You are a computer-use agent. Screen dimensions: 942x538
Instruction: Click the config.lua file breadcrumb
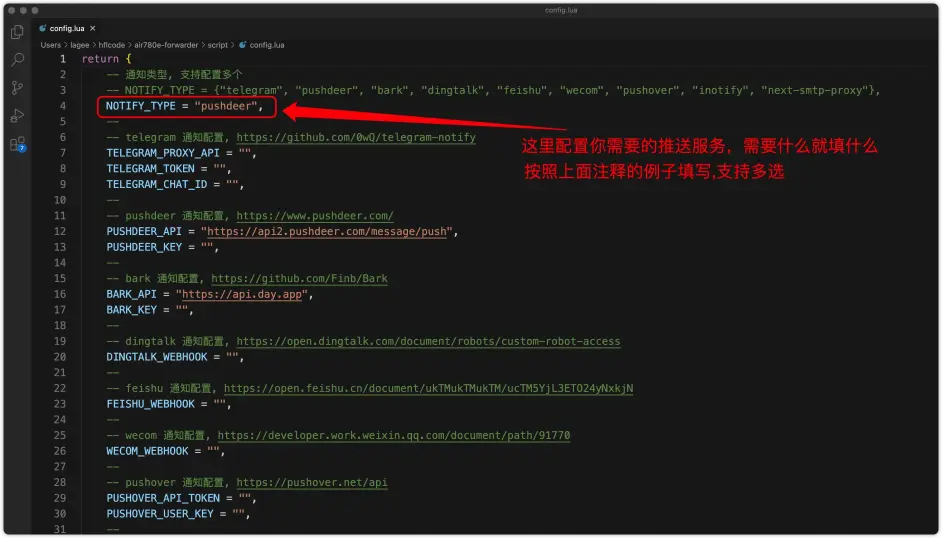(x=266, y=45)
